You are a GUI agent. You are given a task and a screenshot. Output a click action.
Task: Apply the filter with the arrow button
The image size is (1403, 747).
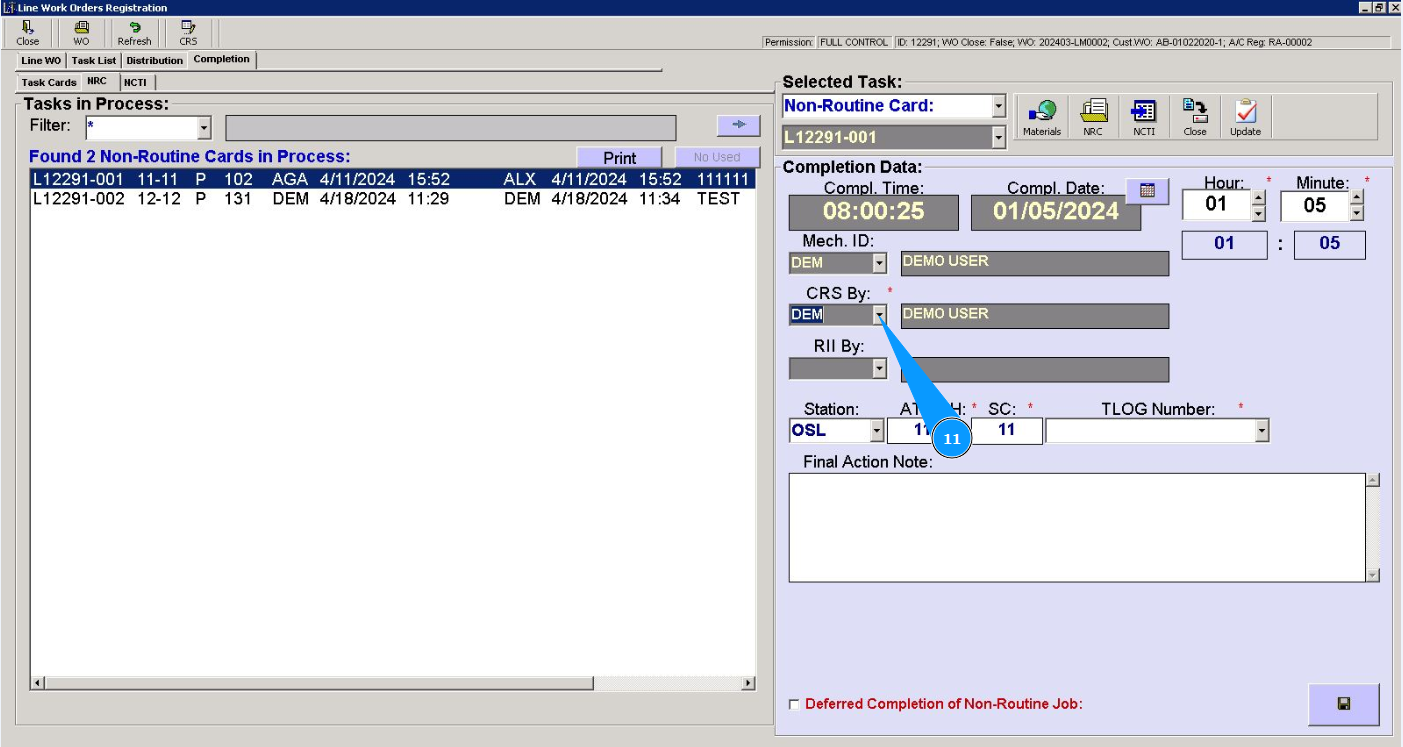point(739,125)
